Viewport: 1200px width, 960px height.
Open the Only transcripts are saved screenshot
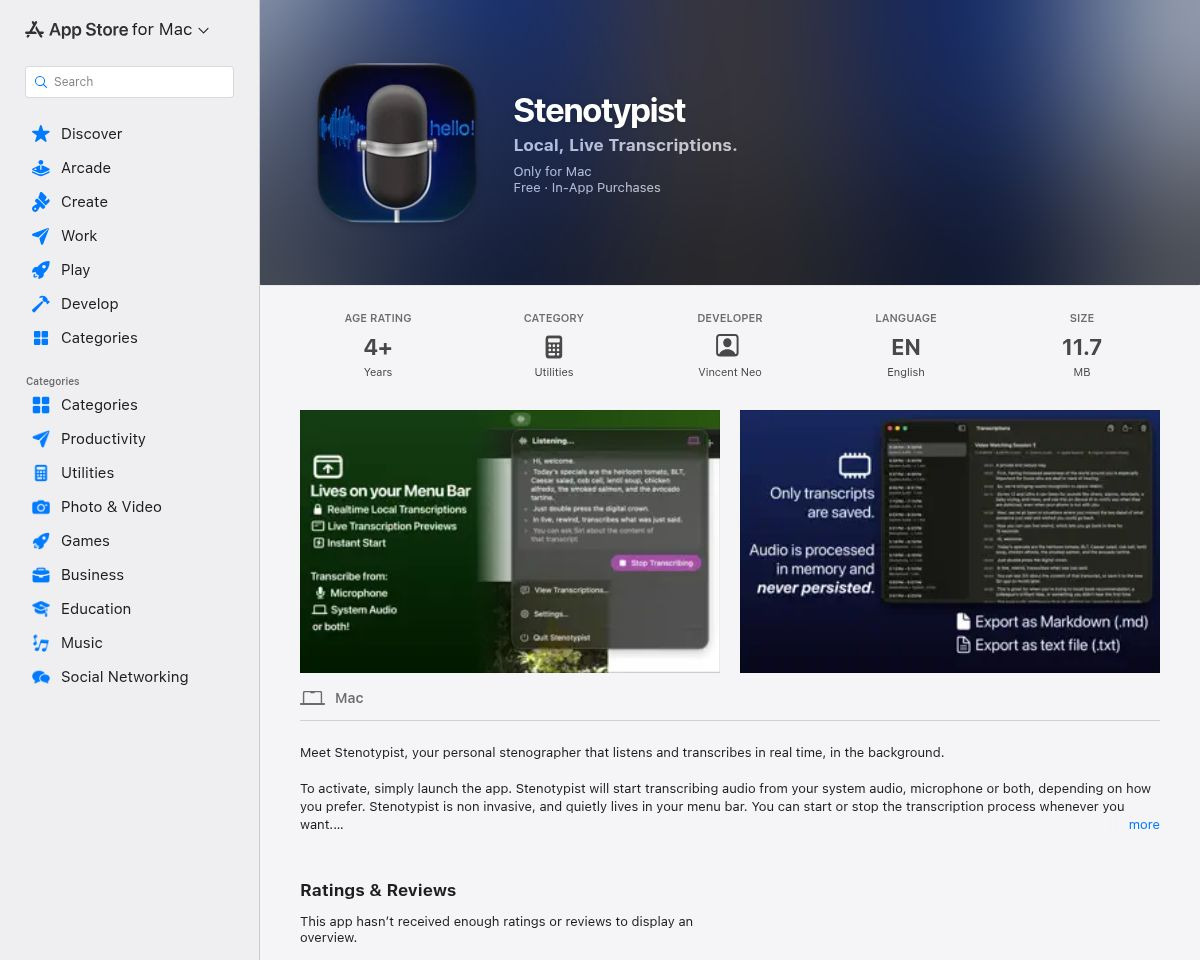click(950, 541)
